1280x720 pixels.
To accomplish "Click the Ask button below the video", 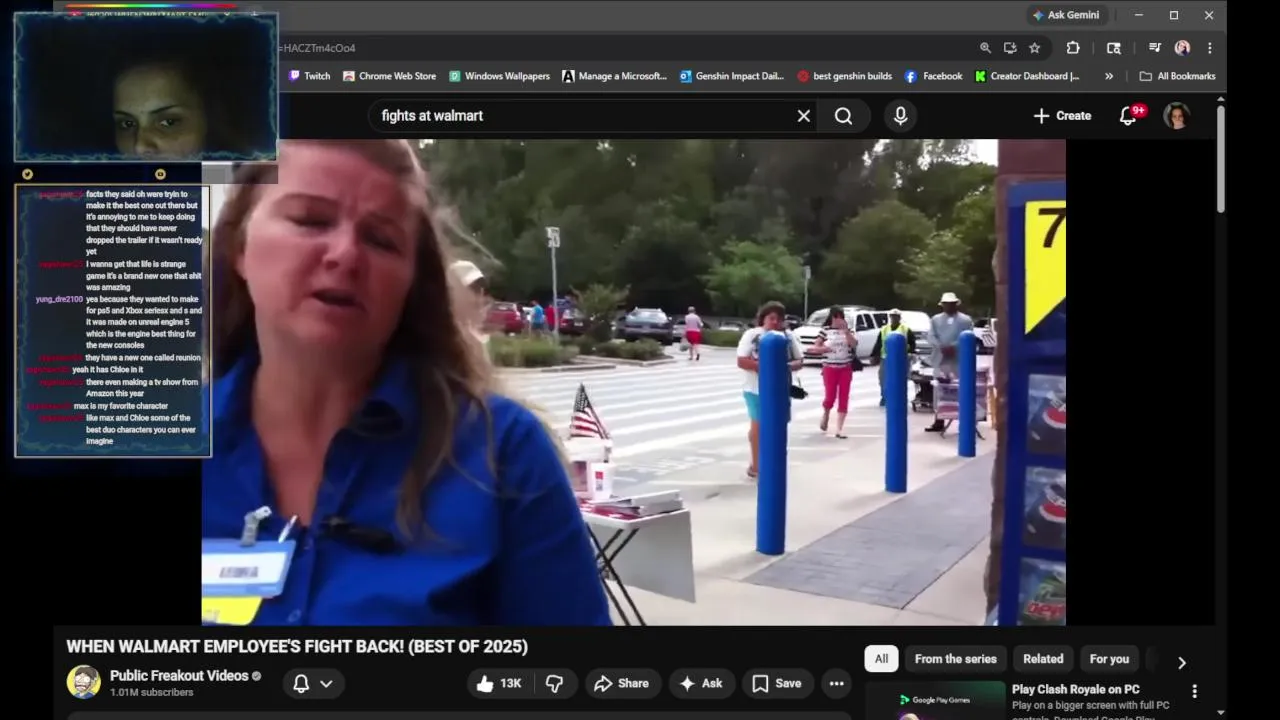I will pos(700,684).
